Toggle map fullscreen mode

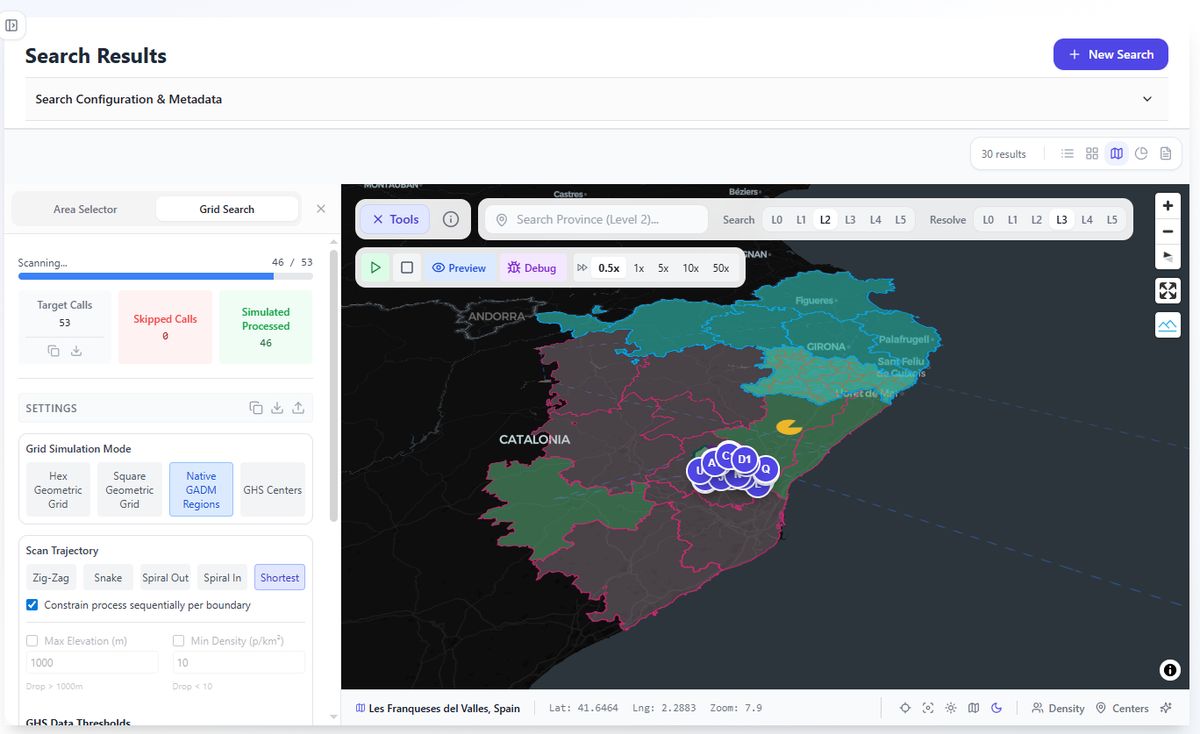click(1168, 291)
